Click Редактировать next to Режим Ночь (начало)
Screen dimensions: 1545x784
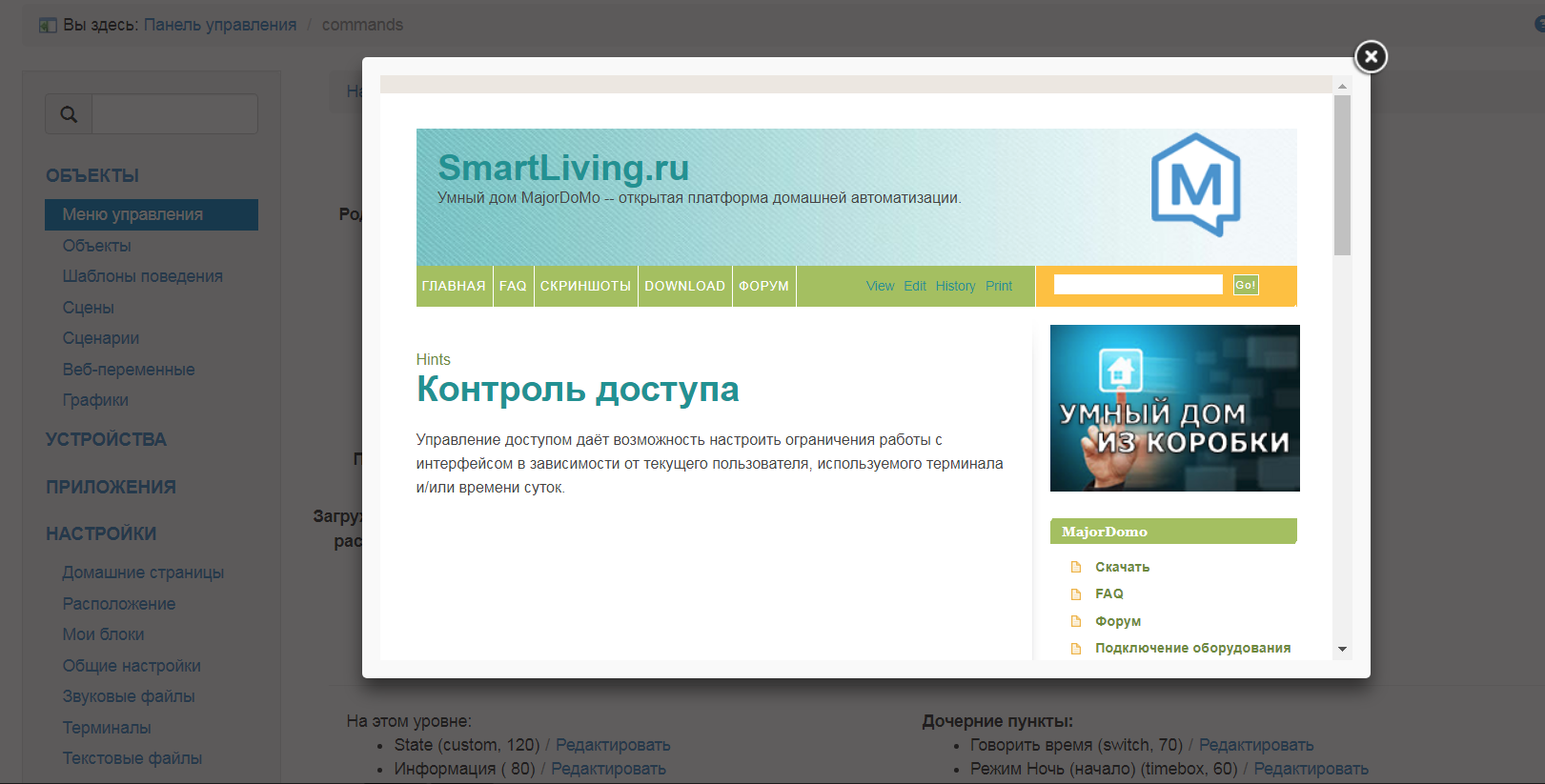coord(1311,769)
